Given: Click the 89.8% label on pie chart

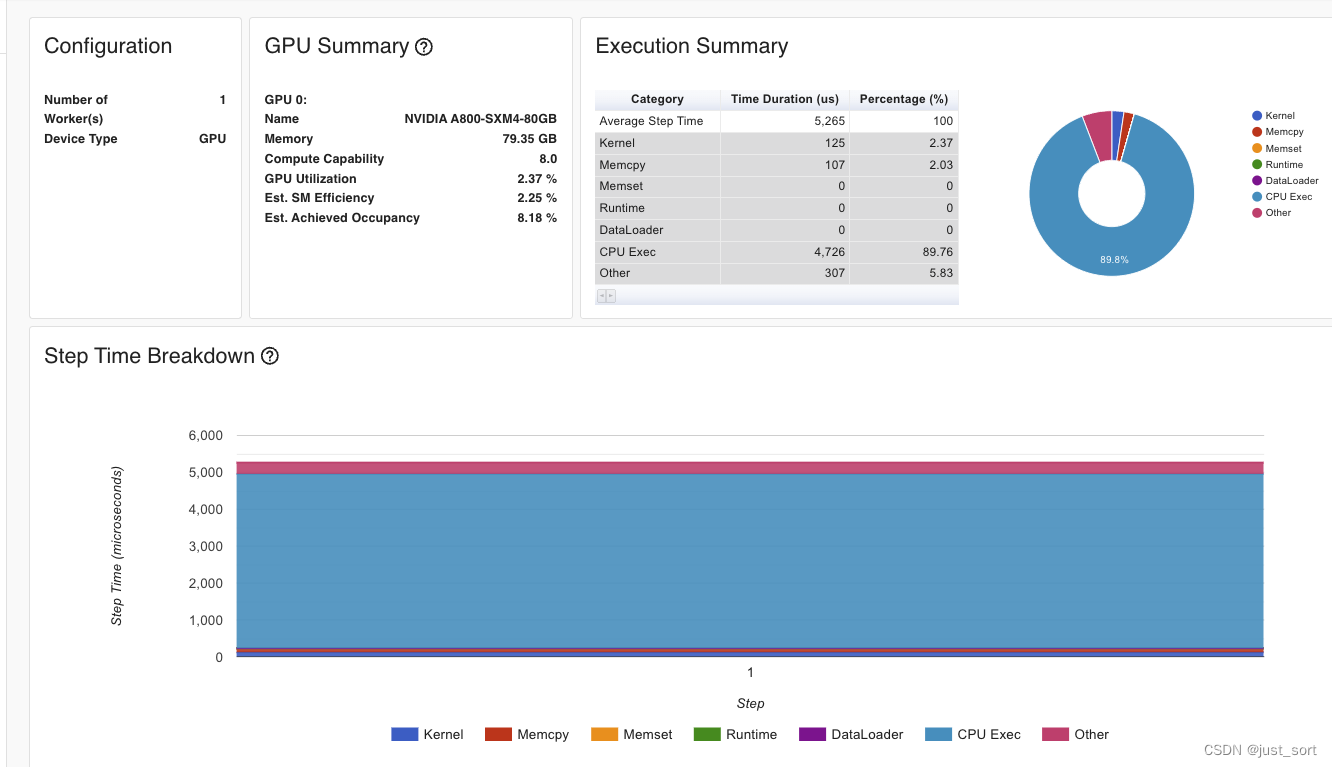Looking at the screenshot, I should click(1114, 260).
